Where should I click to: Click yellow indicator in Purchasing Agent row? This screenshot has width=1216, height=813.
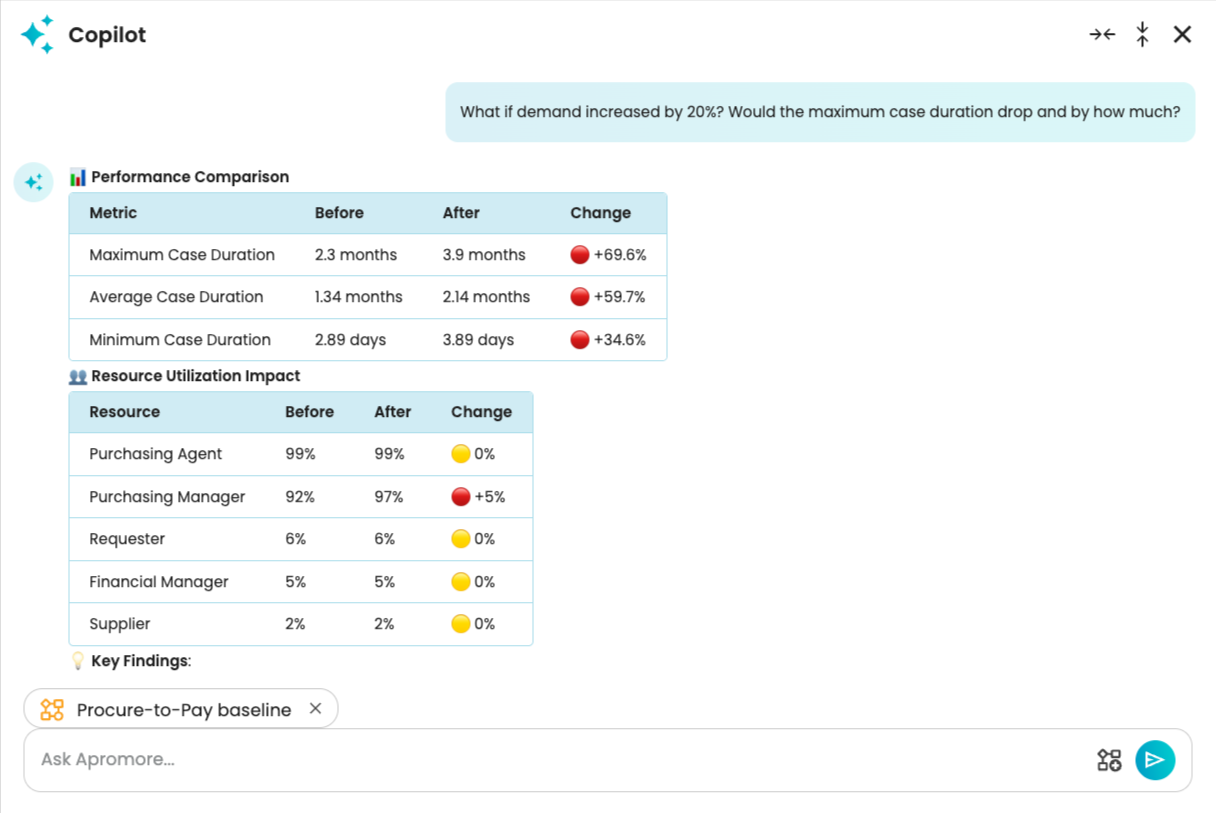[460, 454]
